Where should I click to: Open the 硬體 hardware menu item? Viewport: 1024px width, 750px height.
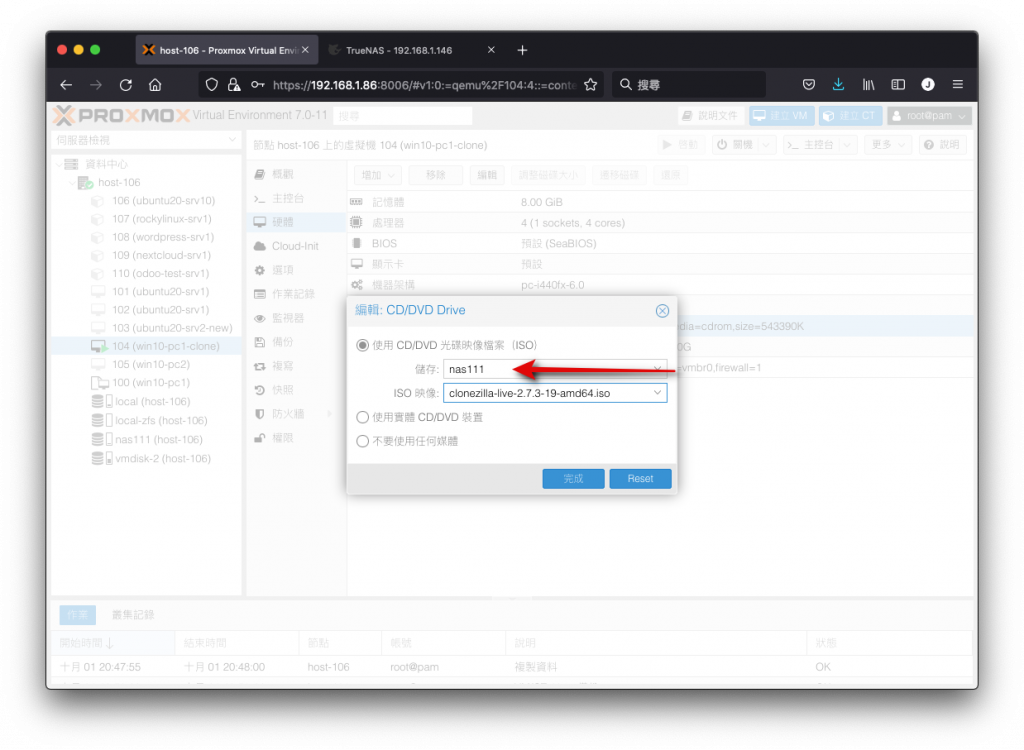click(x=296, y=222)
